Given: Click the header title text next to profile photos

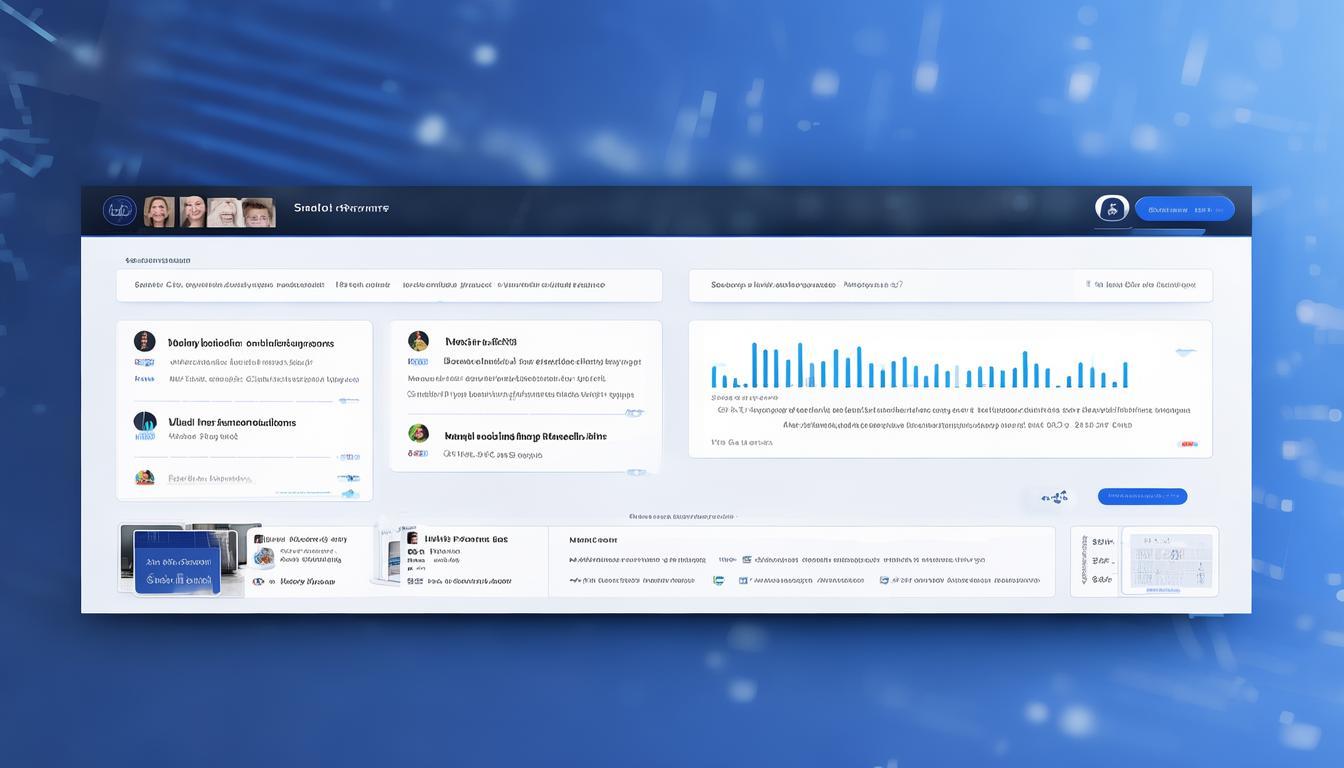Looking at the screenshot, I should point(341,209).
